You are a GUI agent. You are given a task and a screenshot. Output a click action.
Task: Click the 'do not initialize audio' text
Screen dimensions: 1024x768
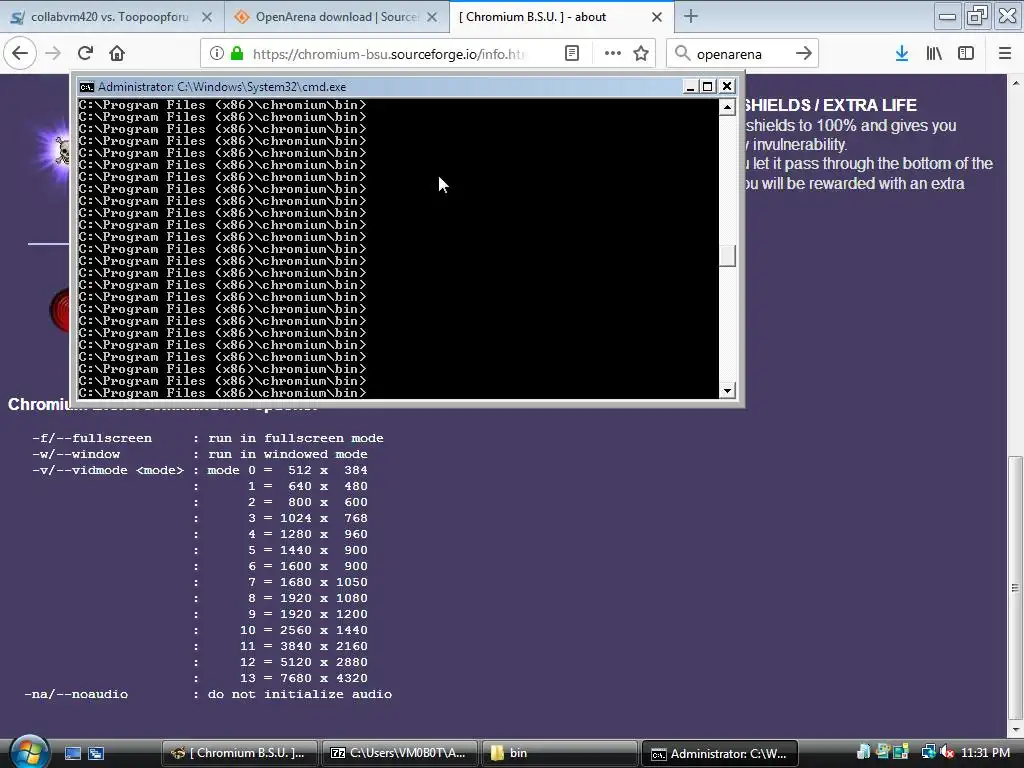(300, 694)
